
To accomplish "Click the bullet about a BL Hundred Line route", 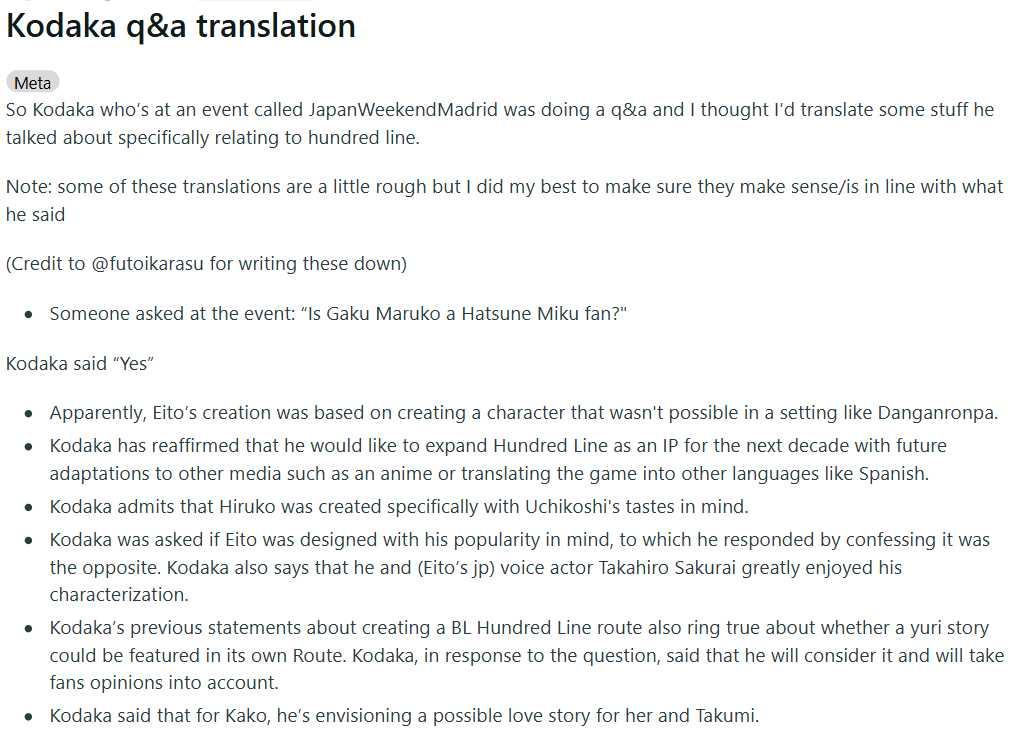I will click(527, 655).
